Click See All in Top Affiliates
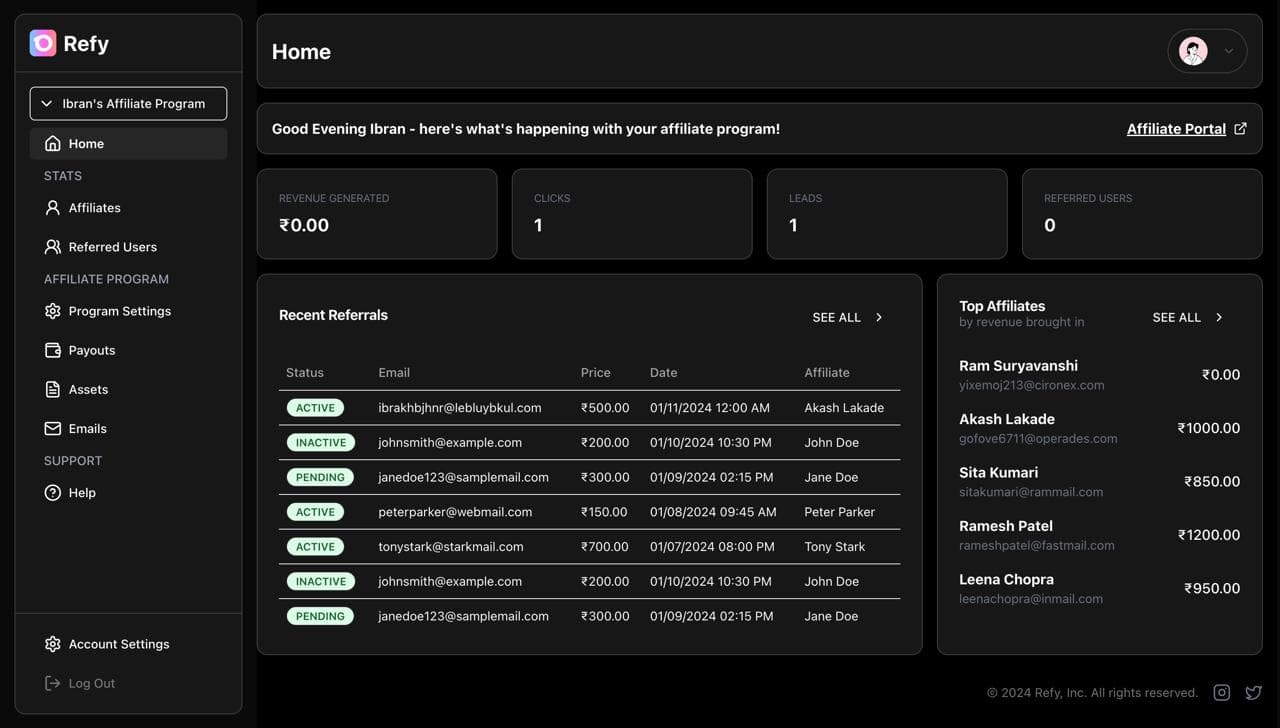This screenshot has height=728, width=1280. click(1187, 317)
